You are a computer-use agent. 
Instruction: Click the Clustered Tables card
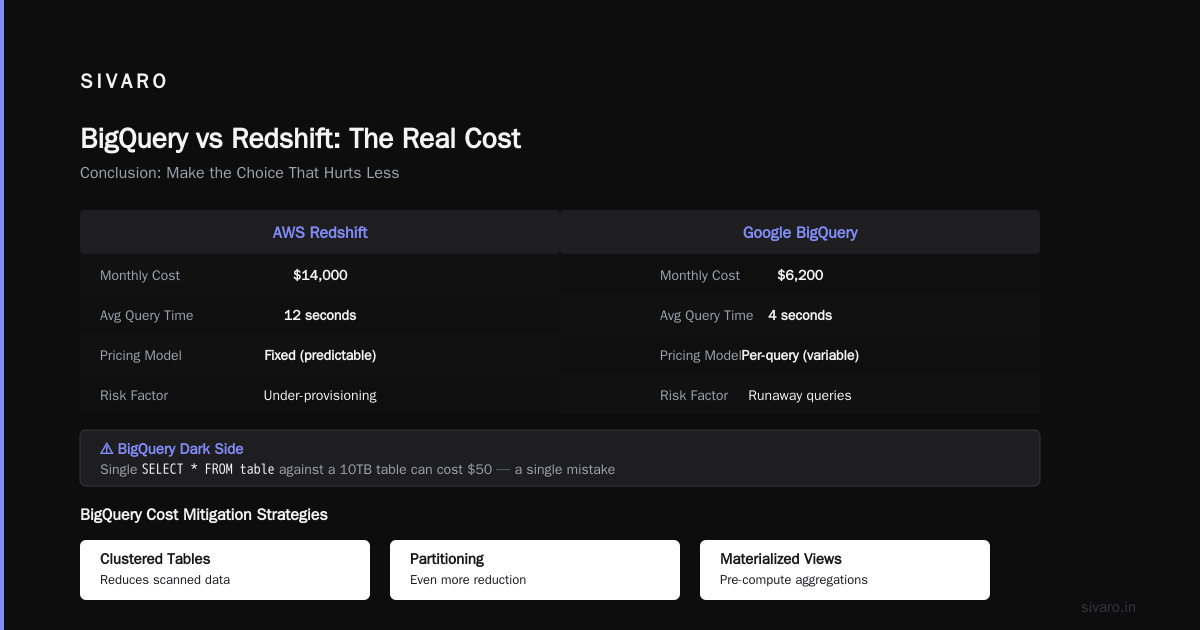[225, 570]
